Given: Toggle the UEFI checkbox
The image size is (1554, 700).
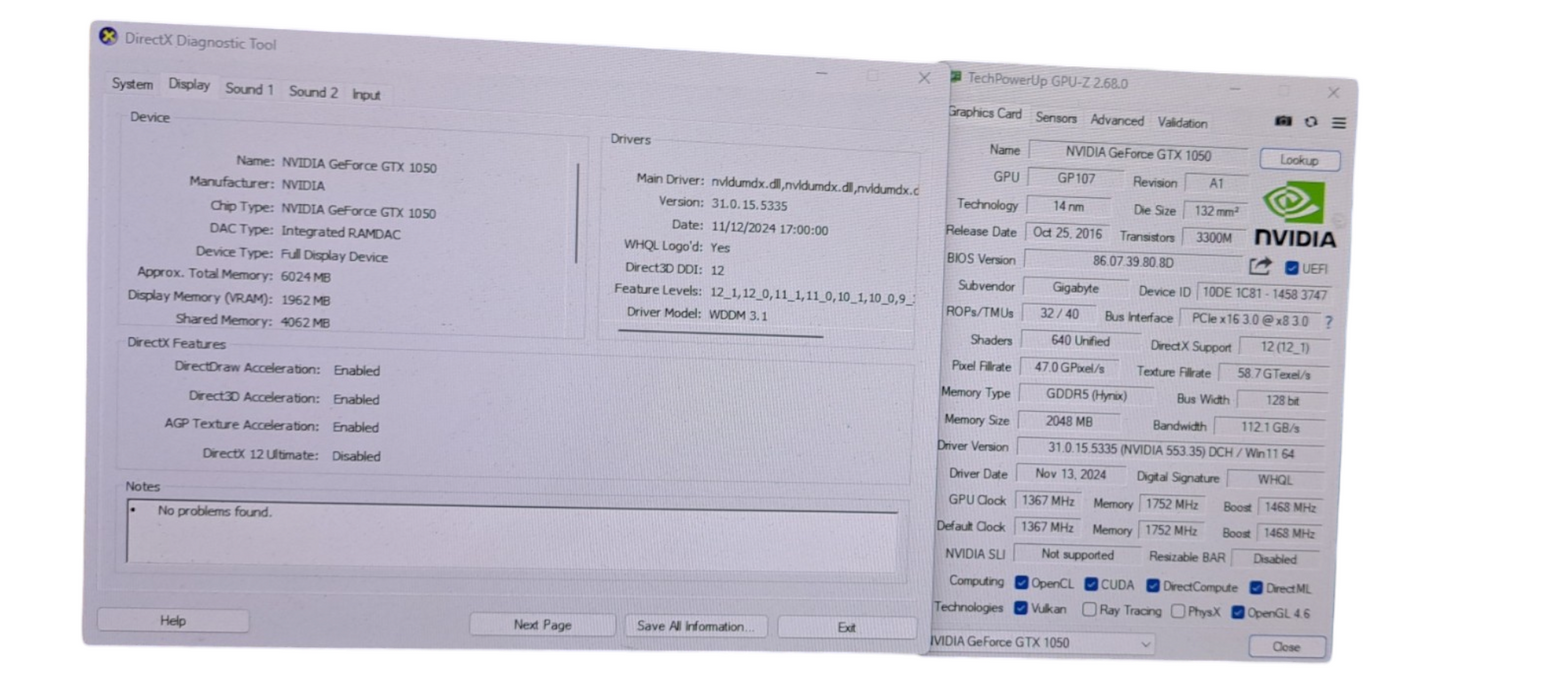Looking at the screenshot, I should click(1291, 268).
